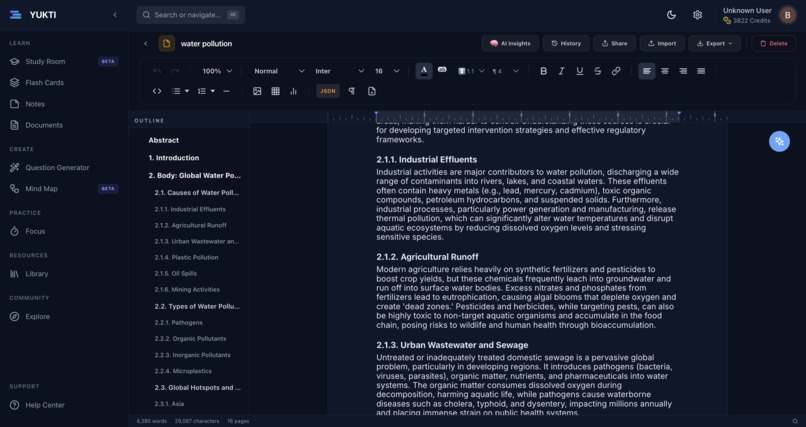This screenshot has height=427, width=806.
Task: Go to Documents in the sidebar
Action: 64,125
